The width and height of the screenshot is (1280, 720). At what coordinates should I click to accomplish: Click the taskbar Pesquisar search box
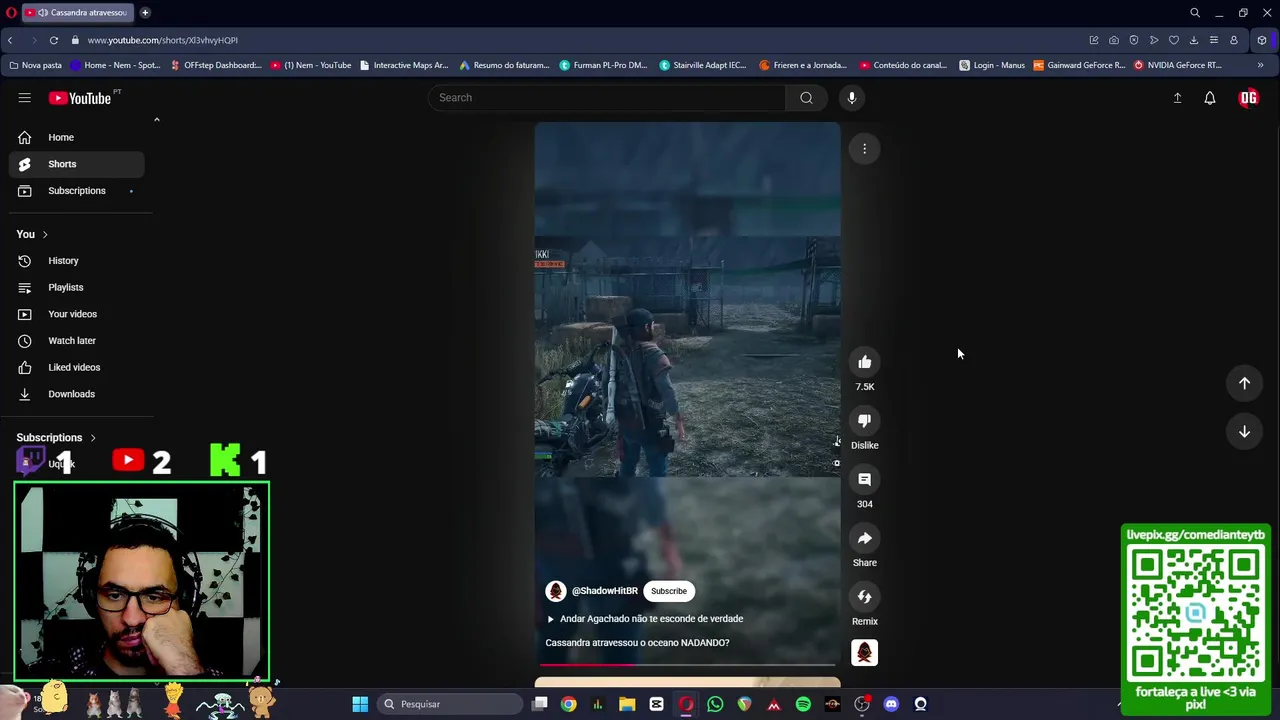pos(450,704)
